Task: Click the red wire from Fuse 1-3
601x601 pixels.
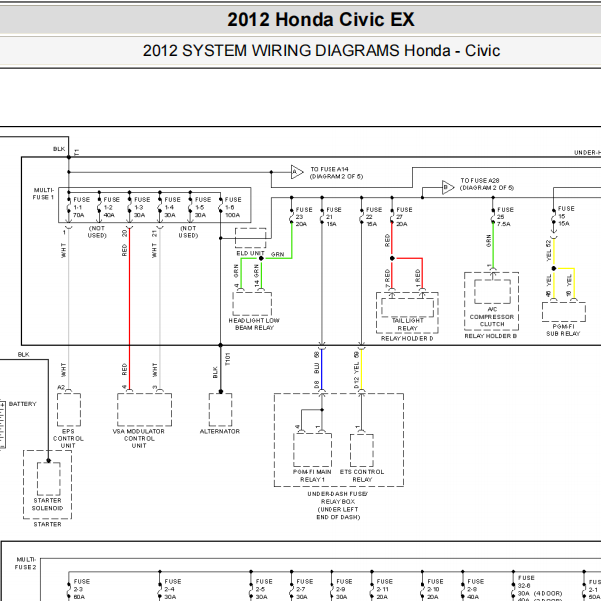Action: (x=130, y=309)
